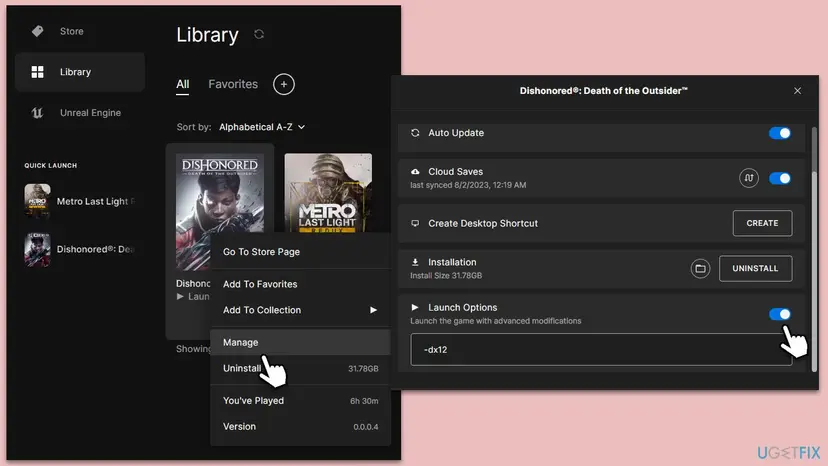Switch to the All tab

(183, 85)
